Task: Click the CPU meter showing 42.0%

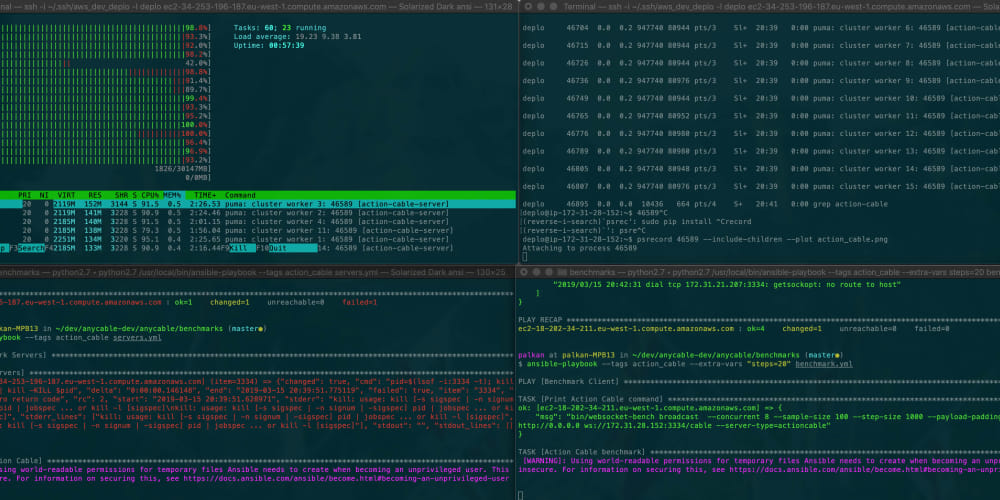Action: pyautogui.click(x=105, y=63)
